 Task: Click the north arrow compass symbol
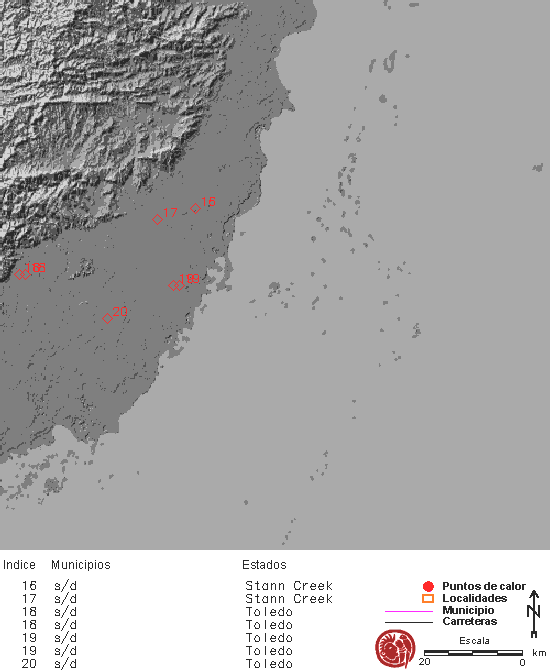coord(534,614)
